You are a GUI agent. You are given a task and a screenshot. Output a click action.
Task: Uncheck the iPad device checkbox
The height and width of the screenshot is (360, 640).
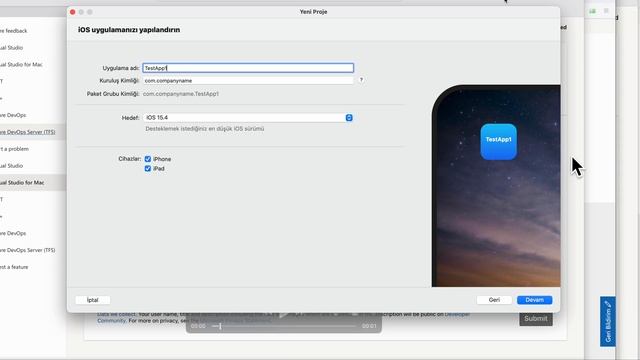coord(148,168)
